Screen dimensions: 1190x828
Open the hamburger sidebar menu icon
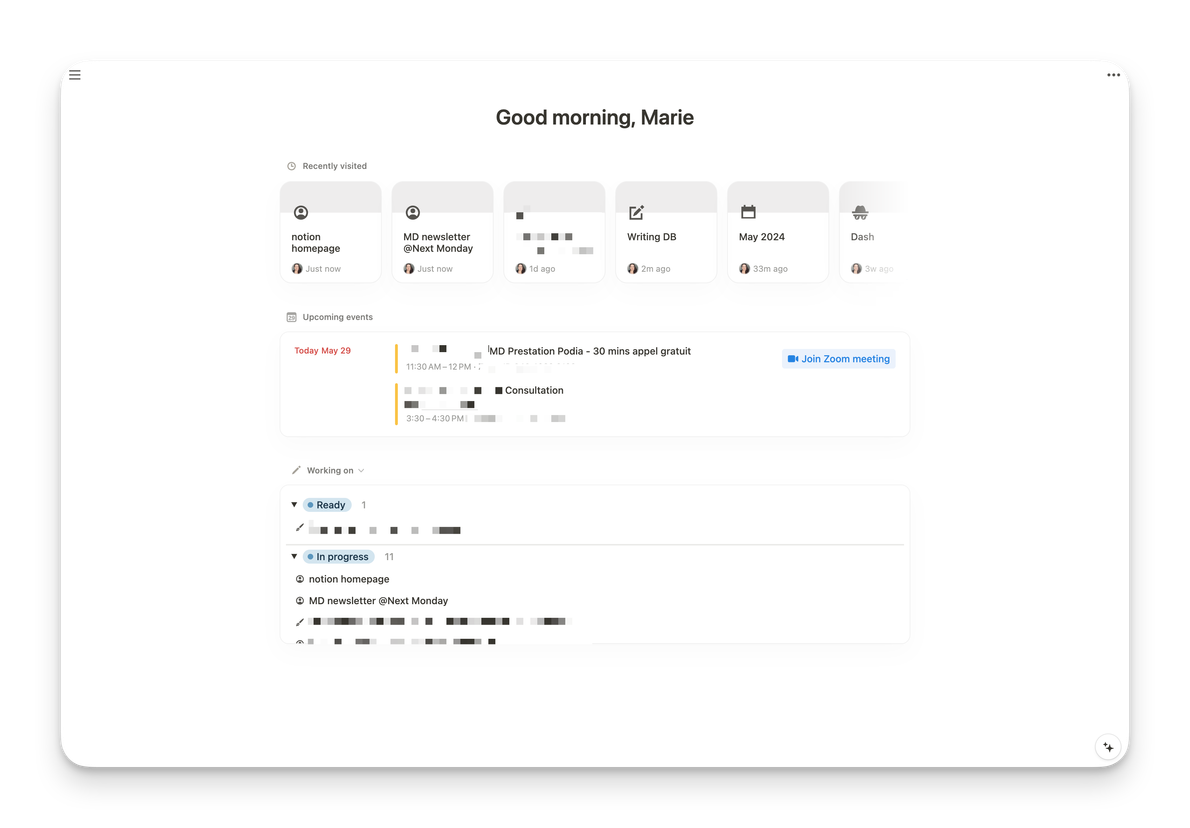[x=75, y=75]
